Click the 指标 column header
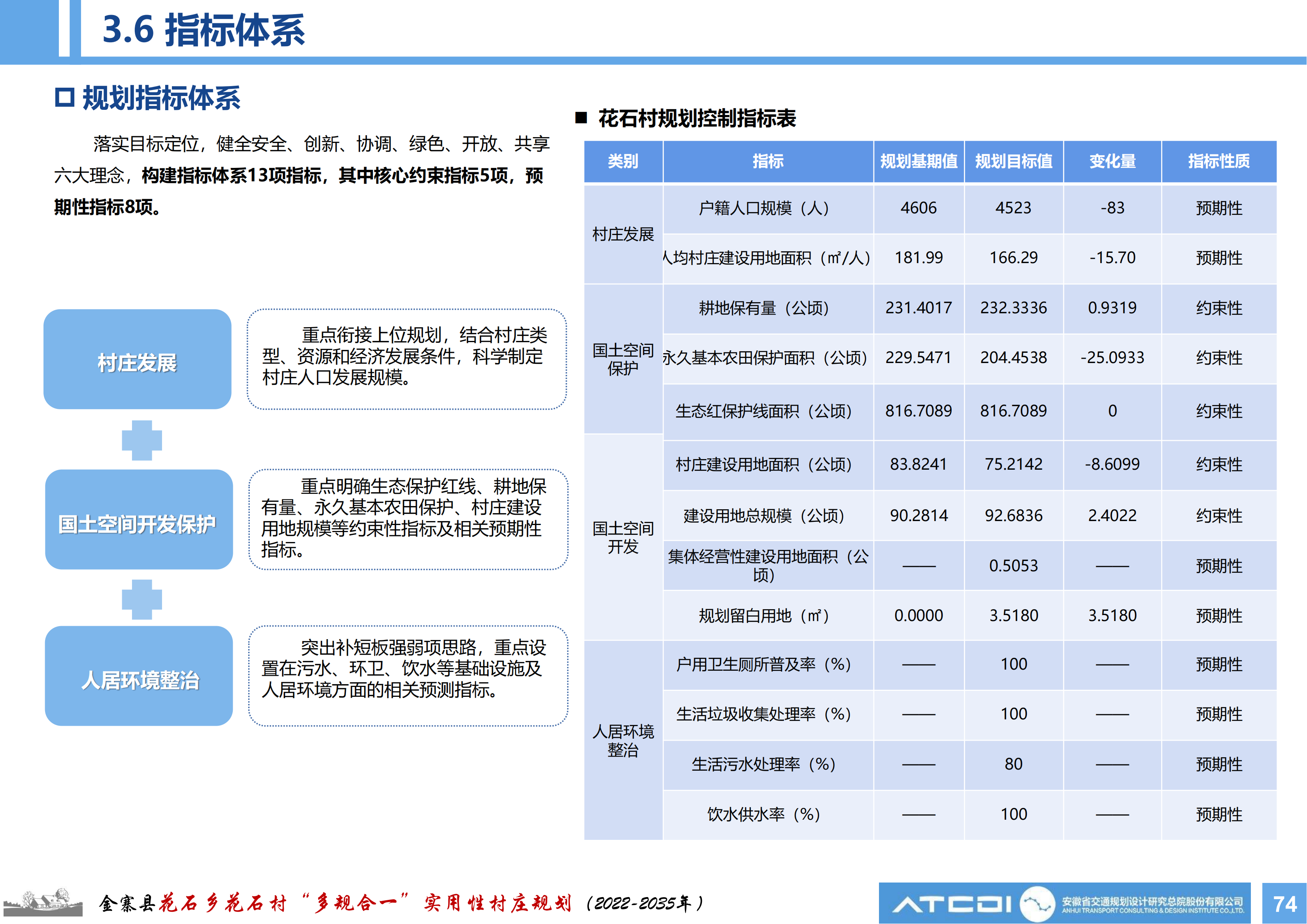 click(x=768, y=162)
